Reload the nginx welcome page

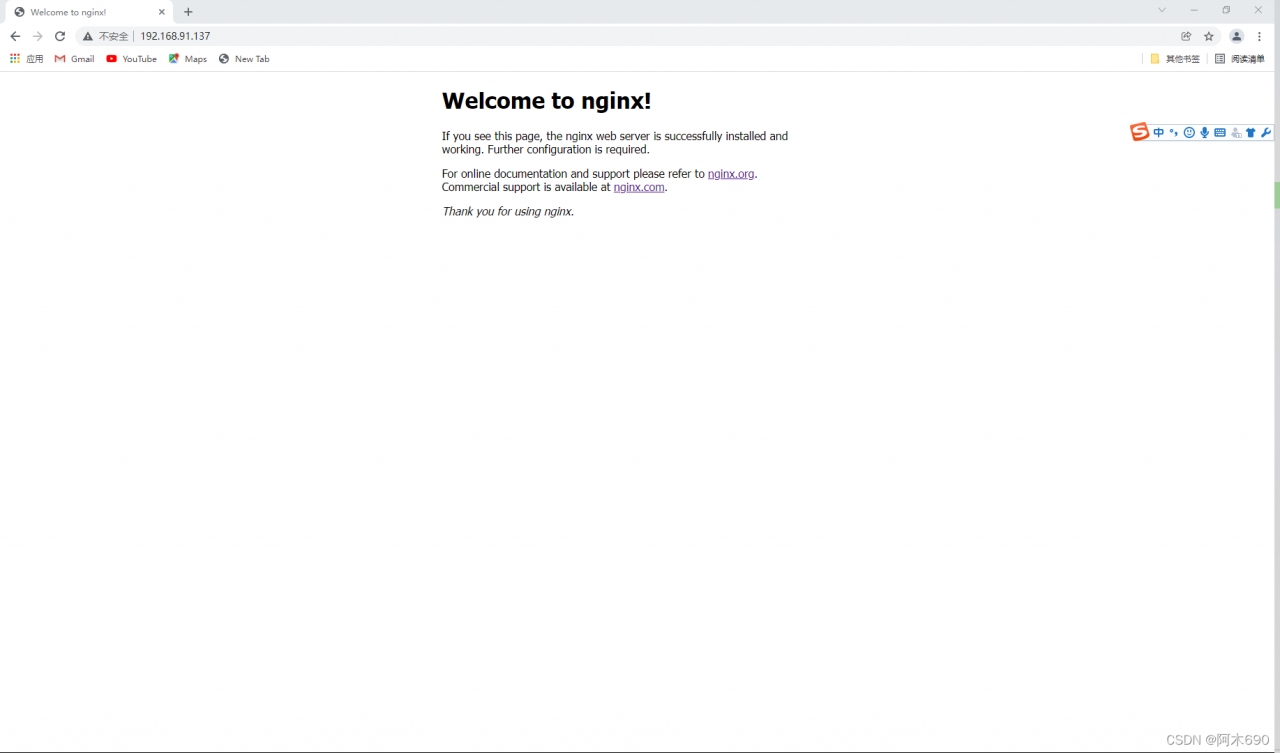pyautogui.click(x=60, y=36)
